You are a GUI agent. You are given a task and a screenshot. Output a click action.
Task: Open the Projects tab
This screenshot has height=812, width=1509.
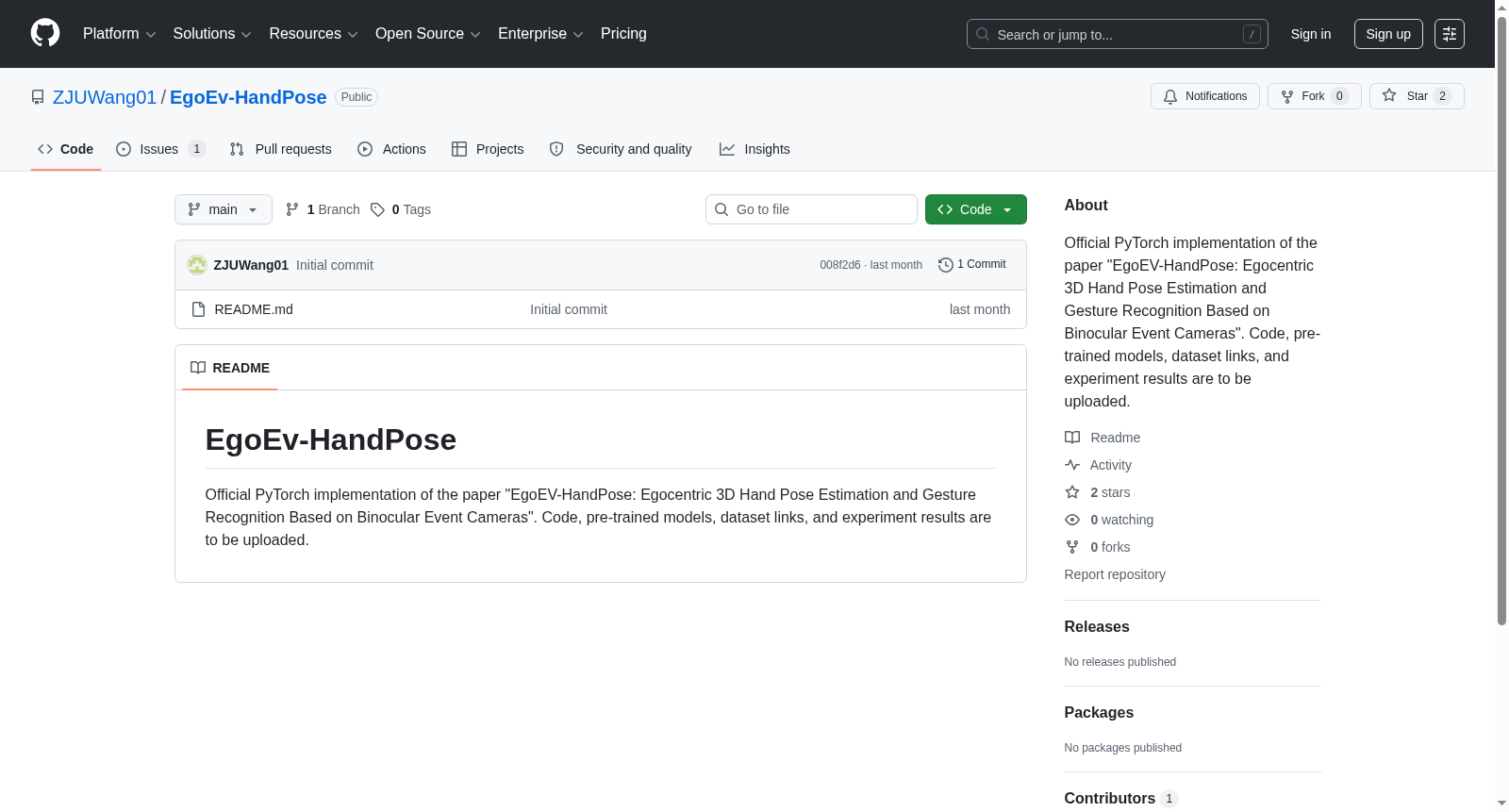[x=488, y=149]
